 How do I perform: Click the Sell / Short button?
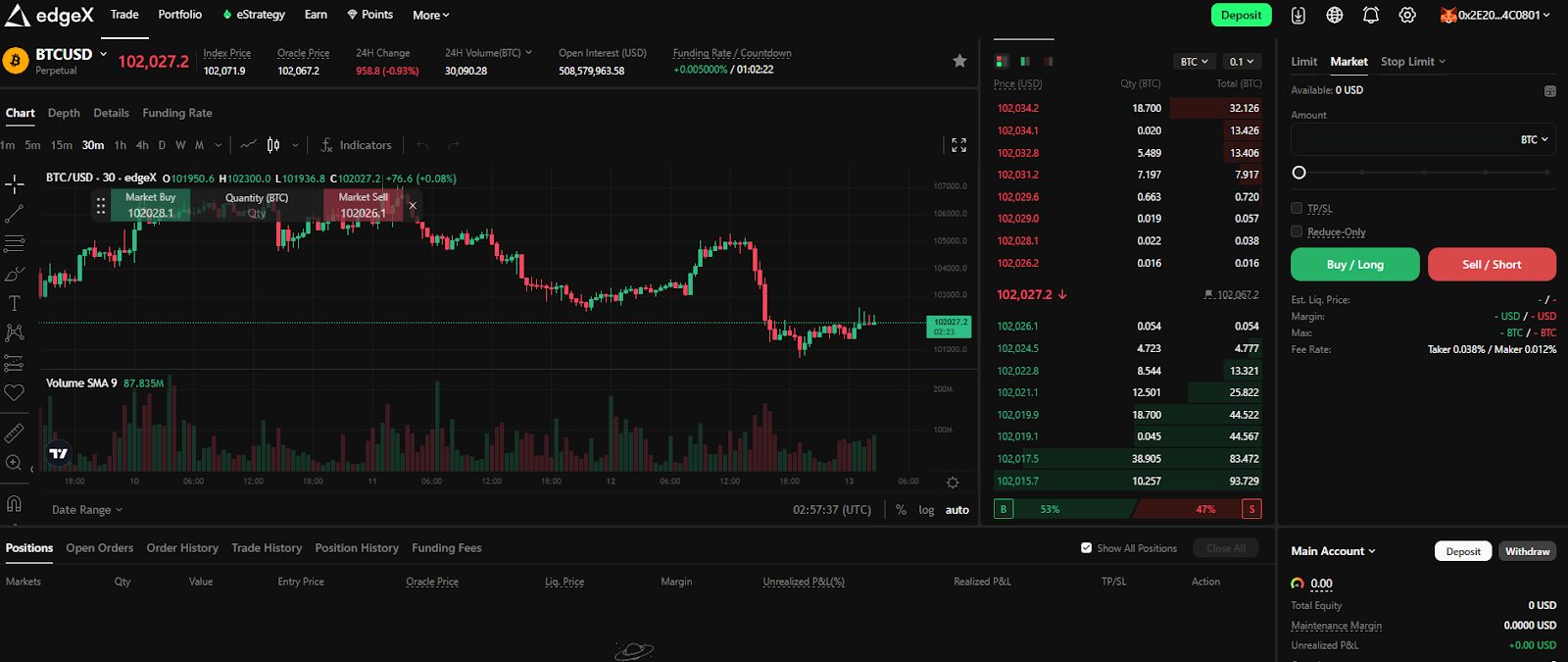[x=1492, y=265]
